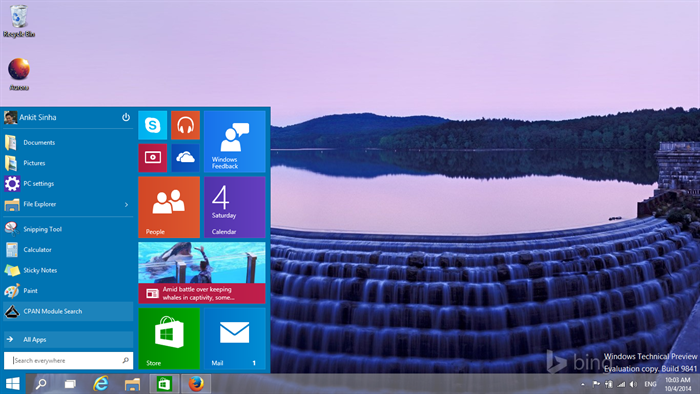
Task: Launch Firefox from taskbar
Action: coord(196,384)
